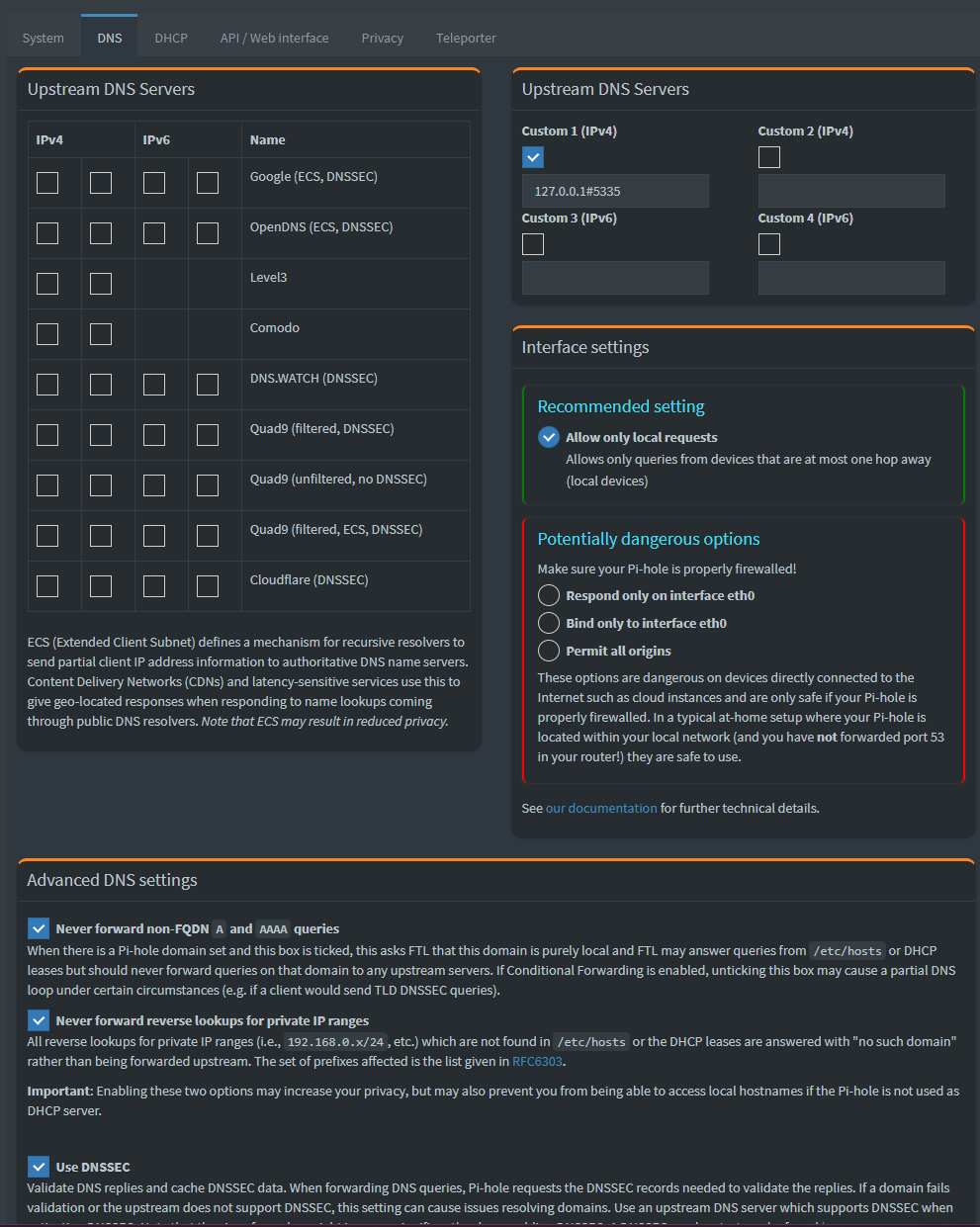980x1227 pixels.
Task: Click the Custom 1 field containing 127.0.0.1#5335
Action: pos(615,191)
